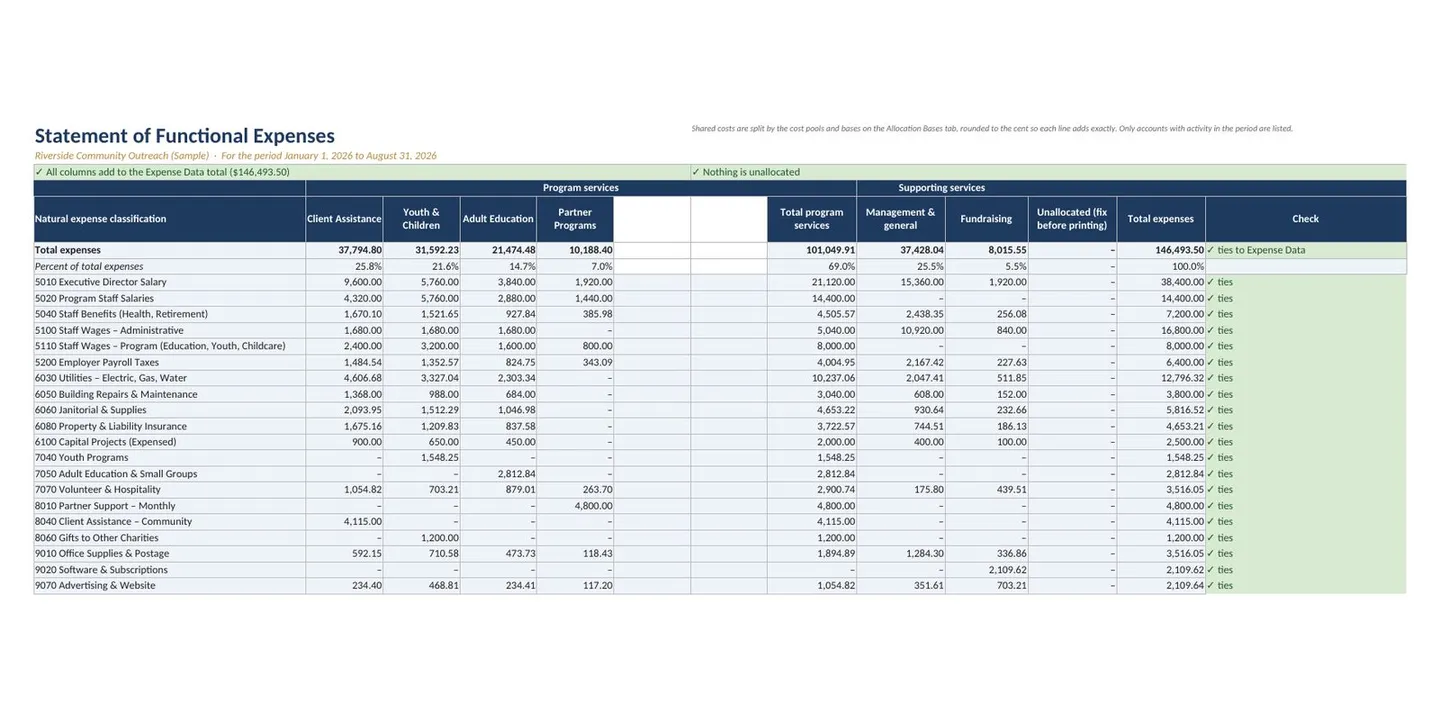
Task: Click the "9070 Advertising & Website" row label
Action: pos(95,586)
